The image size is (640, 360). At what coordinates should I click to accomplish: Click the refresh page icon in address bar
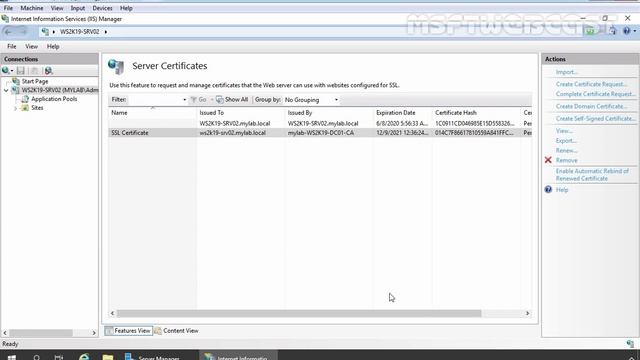590,31
